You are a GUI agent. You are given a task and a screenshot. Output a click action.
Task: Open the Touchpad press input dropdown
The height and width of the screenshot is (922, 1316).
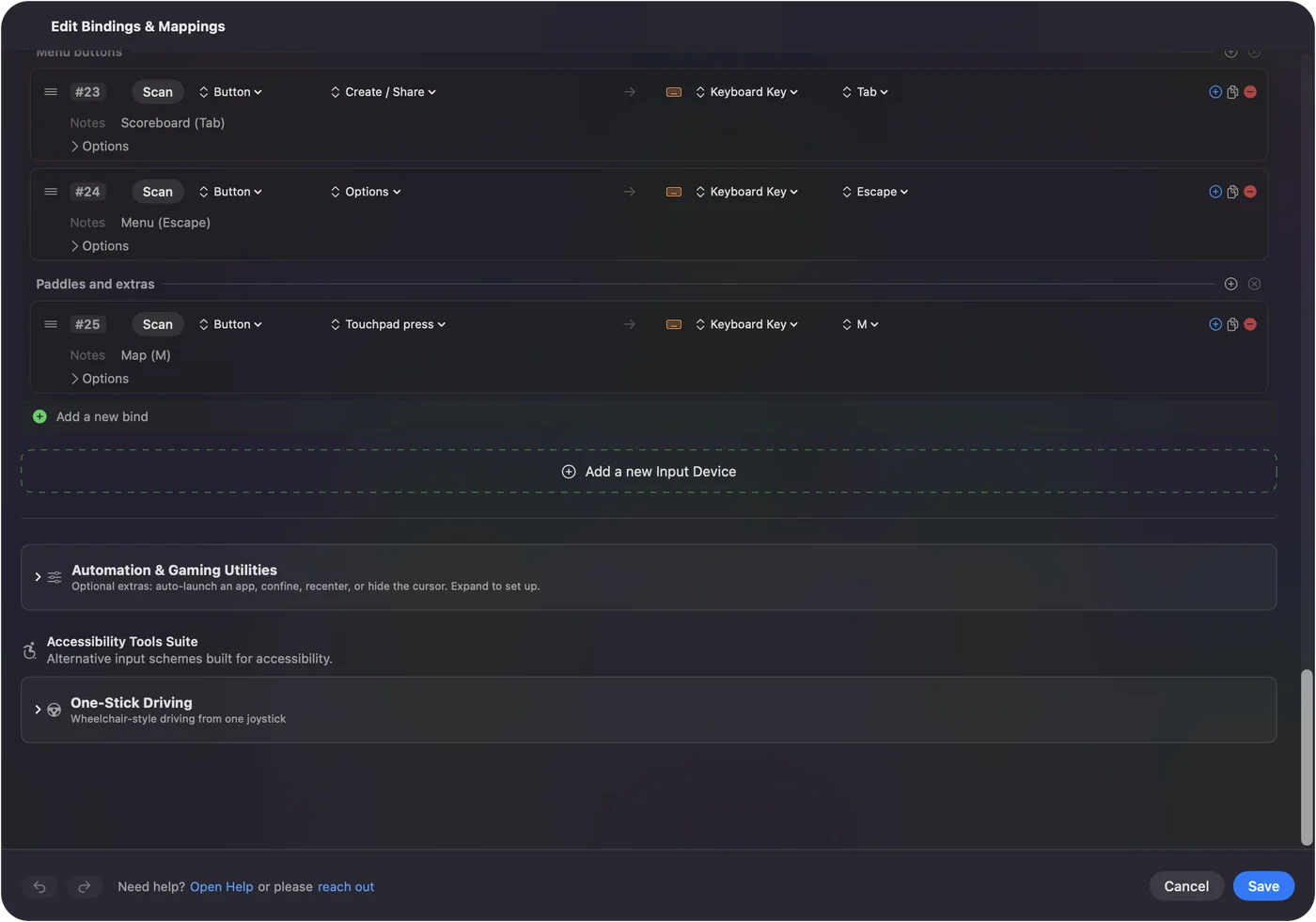pyautogui.click(x=388, y=324)
